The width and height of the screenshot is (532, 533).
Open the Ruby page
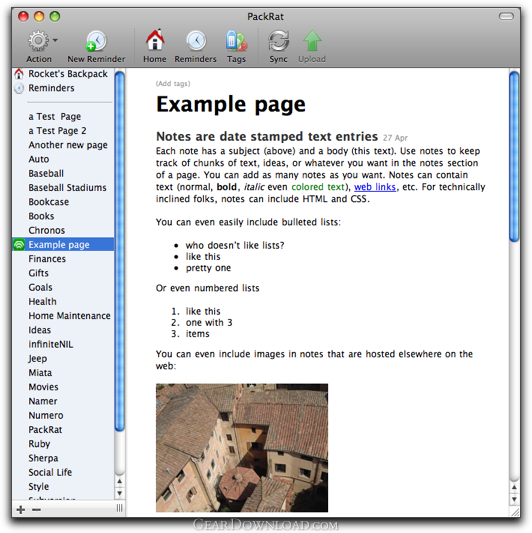click(x=39, y=444)
